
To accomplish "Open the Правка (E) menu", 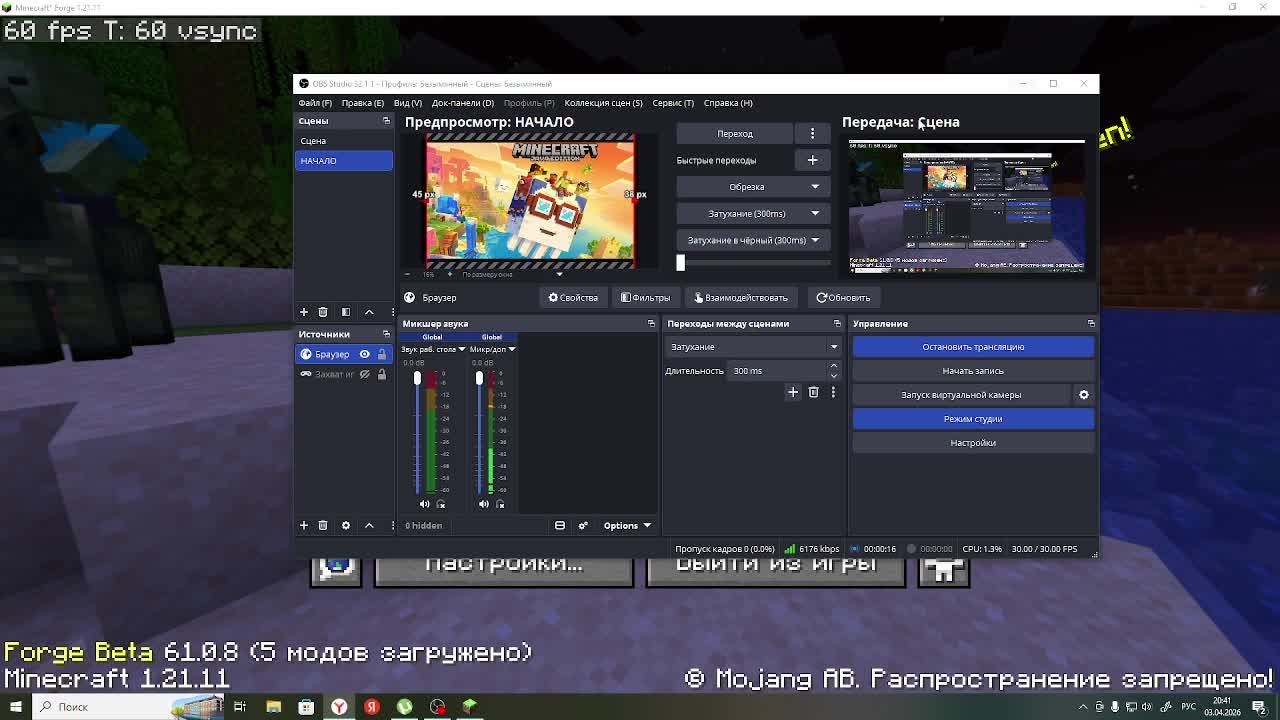I will [x=362, y=103].
